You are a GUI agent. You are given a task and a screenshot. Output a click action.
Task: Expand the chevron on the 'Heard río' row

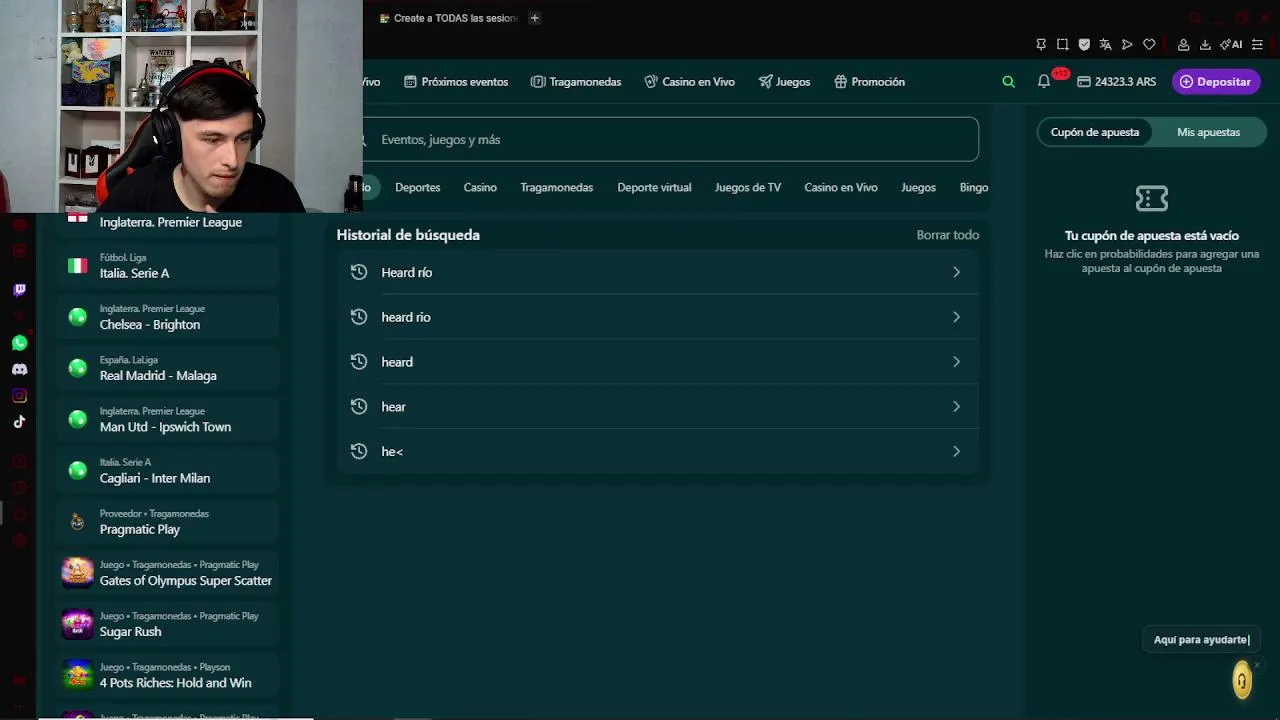956,272
